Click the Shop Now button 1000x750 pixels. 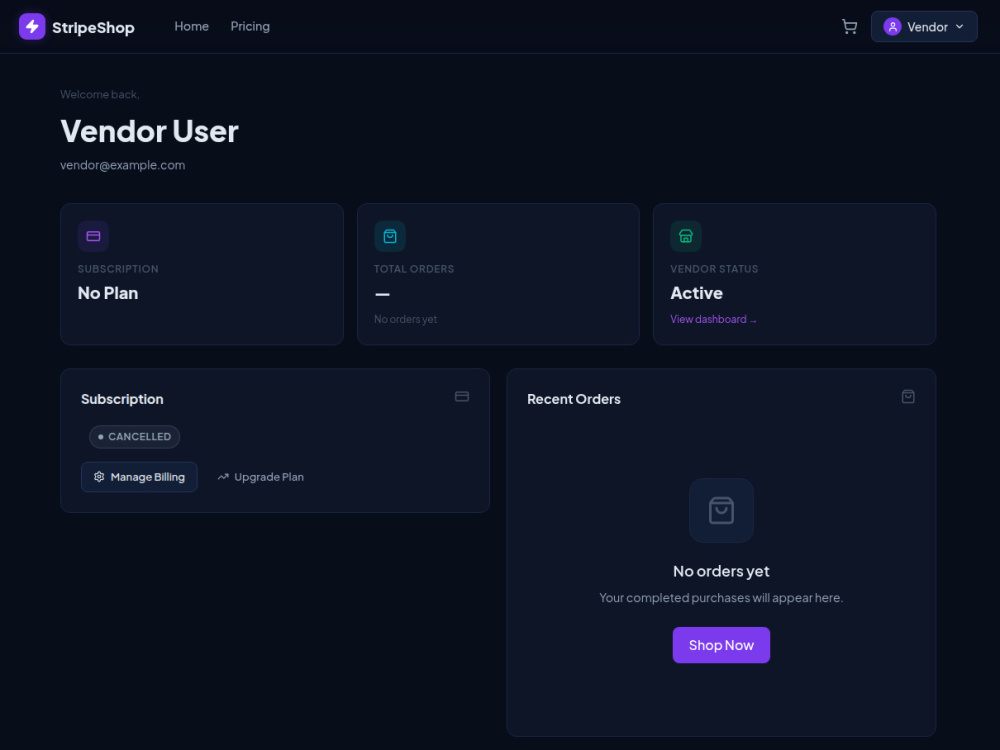pyautogui.click(x=721, y=645)
